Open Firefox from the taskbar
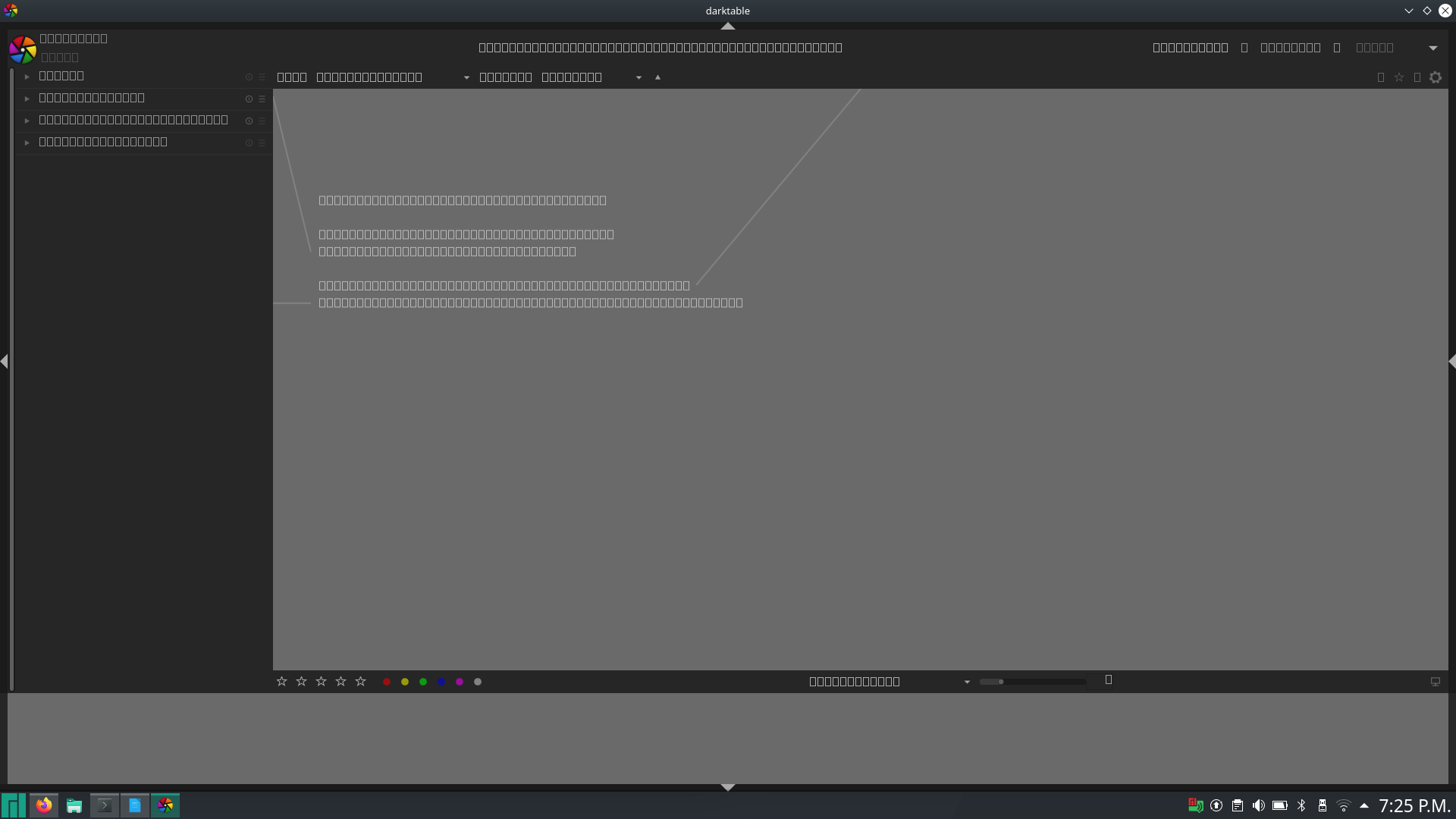 44,805
